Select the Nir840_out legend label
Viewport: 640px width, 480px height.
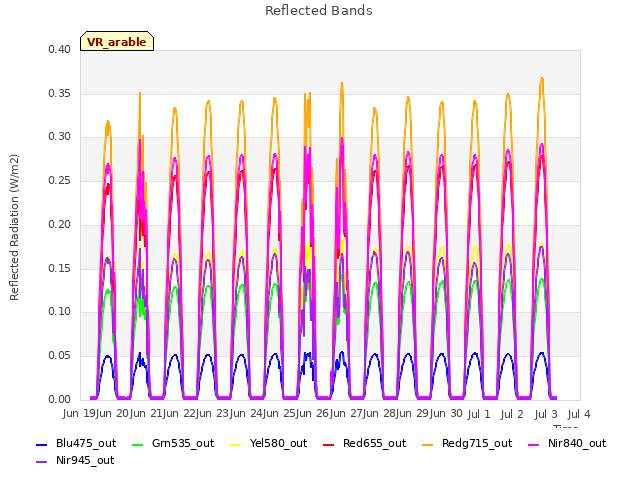tap(577, 443)
